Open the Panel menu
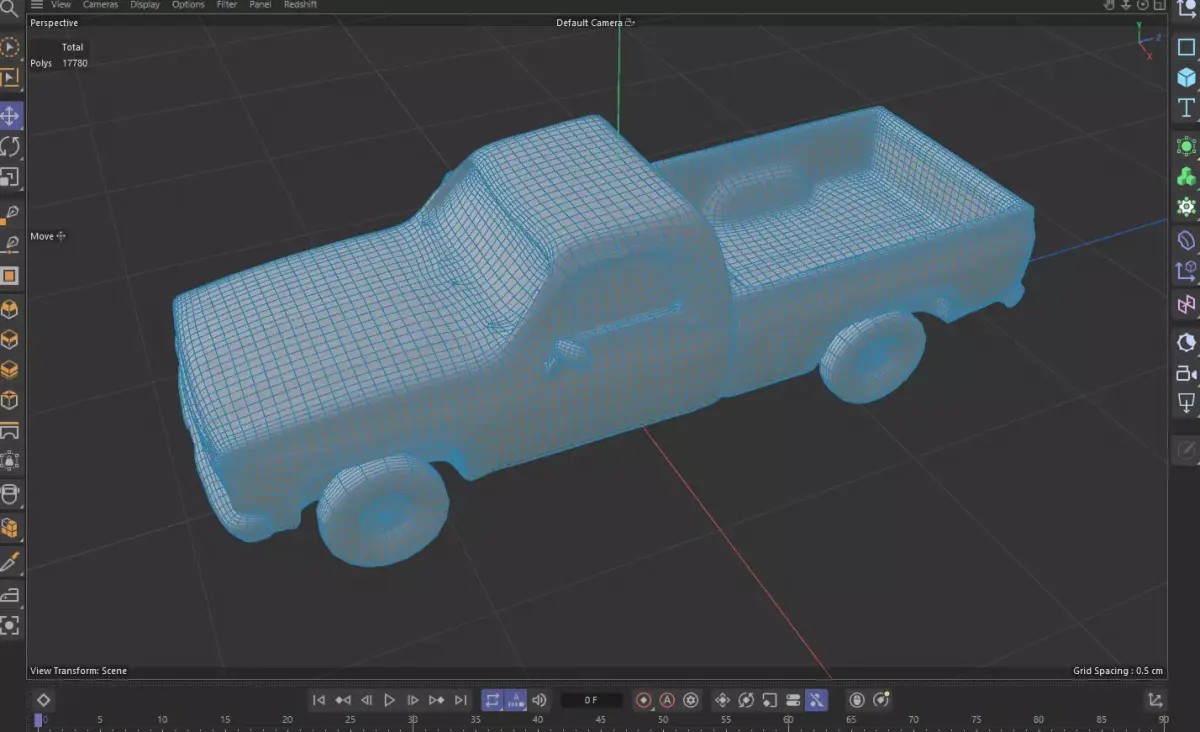Screen dimensions: 1200x732 click(x=260, y=5)
